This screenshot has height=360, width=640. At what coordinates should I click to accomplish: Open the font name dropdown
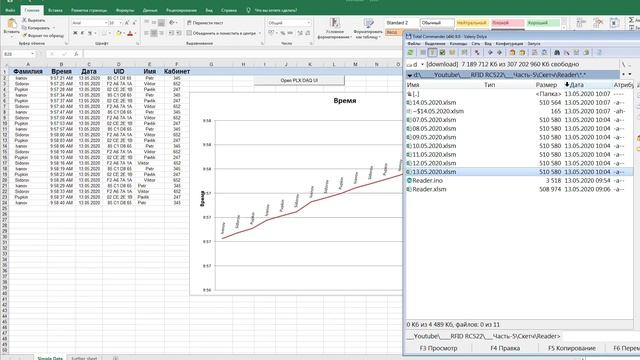[106, 23]
